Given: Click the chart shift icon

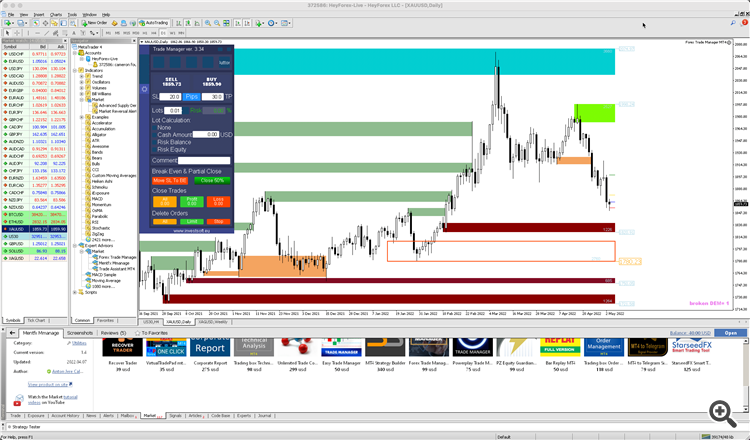Looking at the screenshot, I should click(247, 23).
